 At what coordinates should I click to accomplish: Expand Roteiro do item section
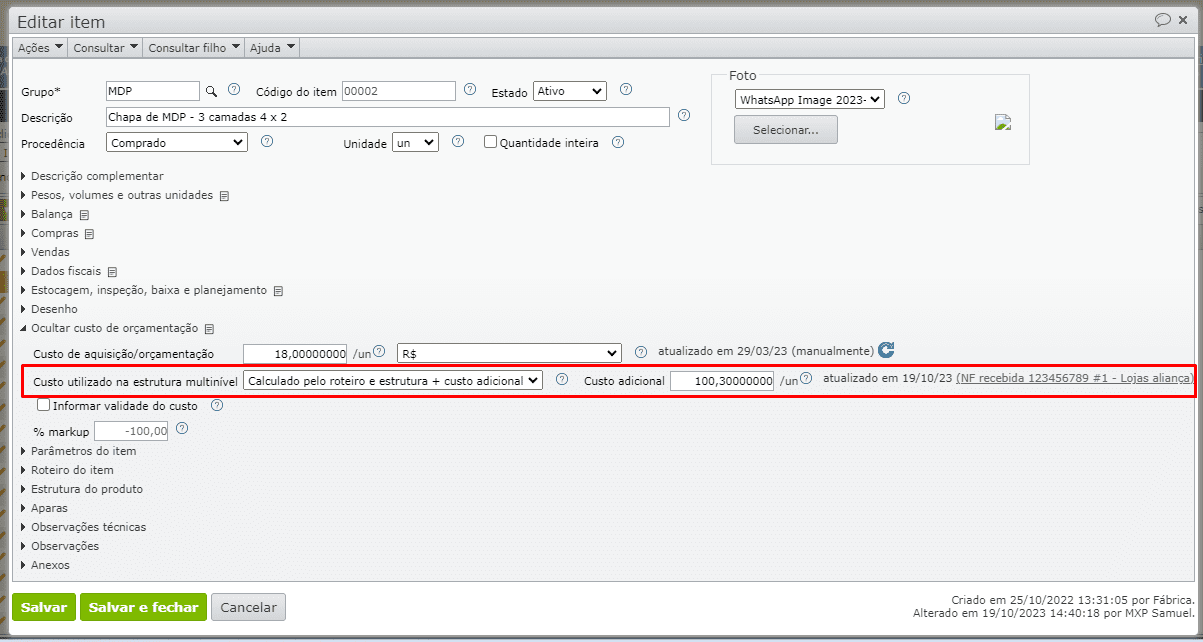coord(72,470)
